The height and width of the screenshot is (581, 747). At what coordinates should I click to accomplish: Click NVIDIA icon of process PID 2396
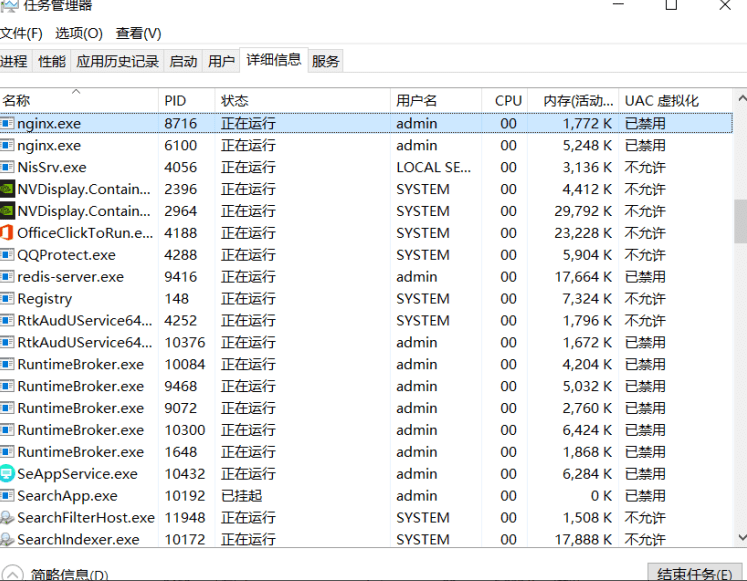pyautogui.click(x=8, y=189)
